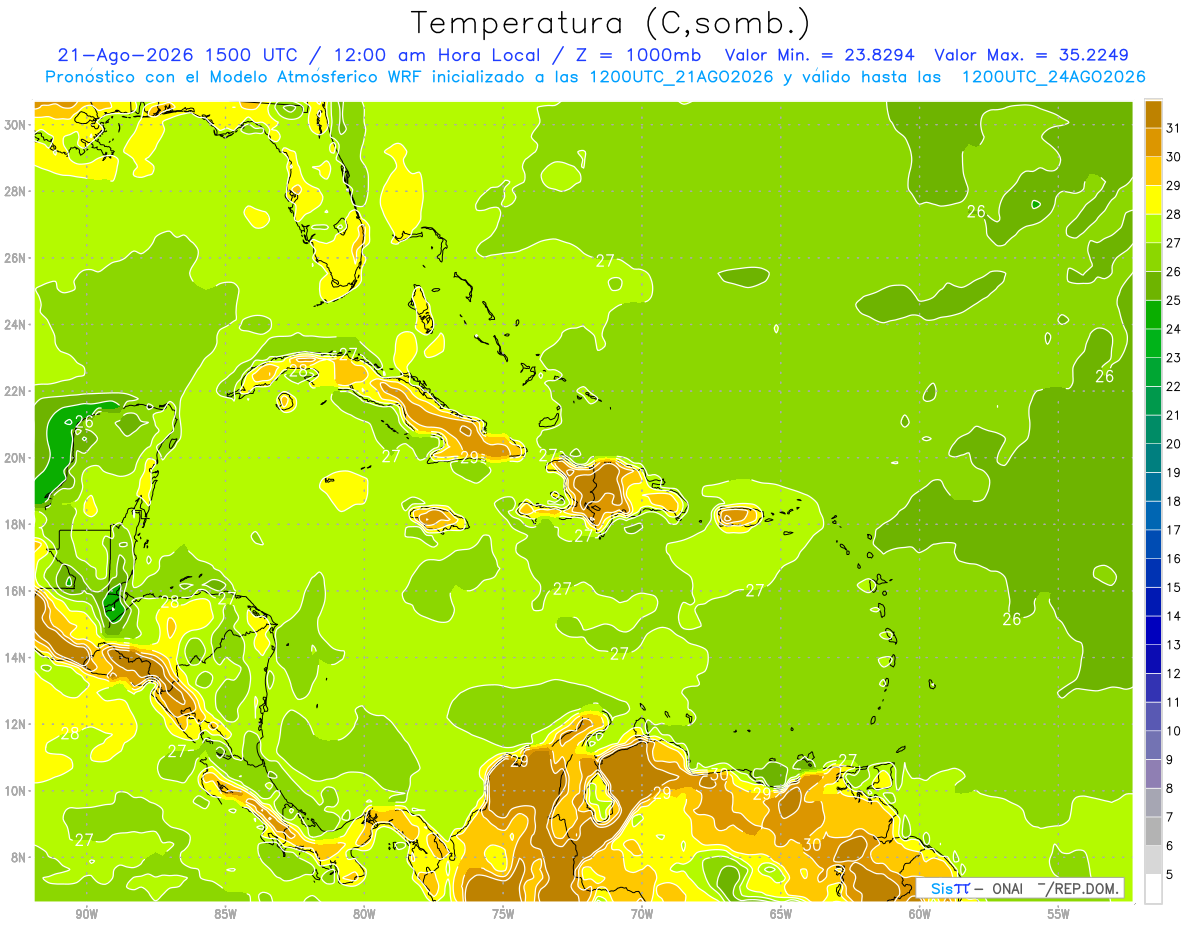Click legend value "7" on the color scale
Viewport: 1200px width, 927px height.
pyautogui.click(x=1170, y=818)
